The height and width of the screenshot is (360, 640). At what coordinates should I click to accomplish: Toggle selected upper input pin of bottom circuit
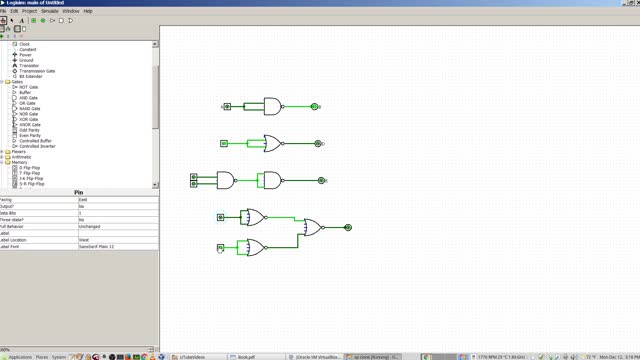[220, 217]
